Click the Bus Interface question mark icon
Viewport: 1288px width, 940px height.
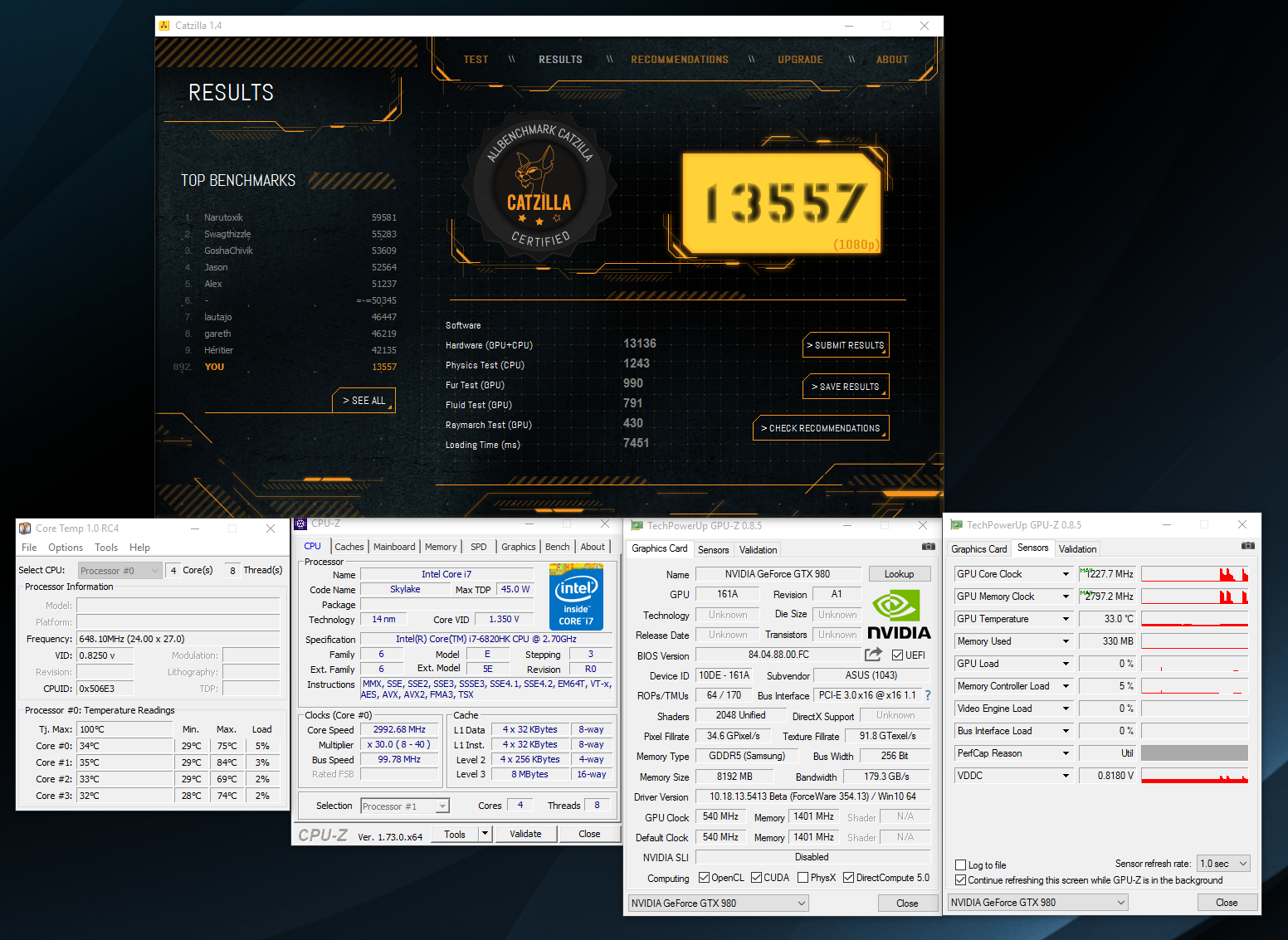tap(928, 695)
